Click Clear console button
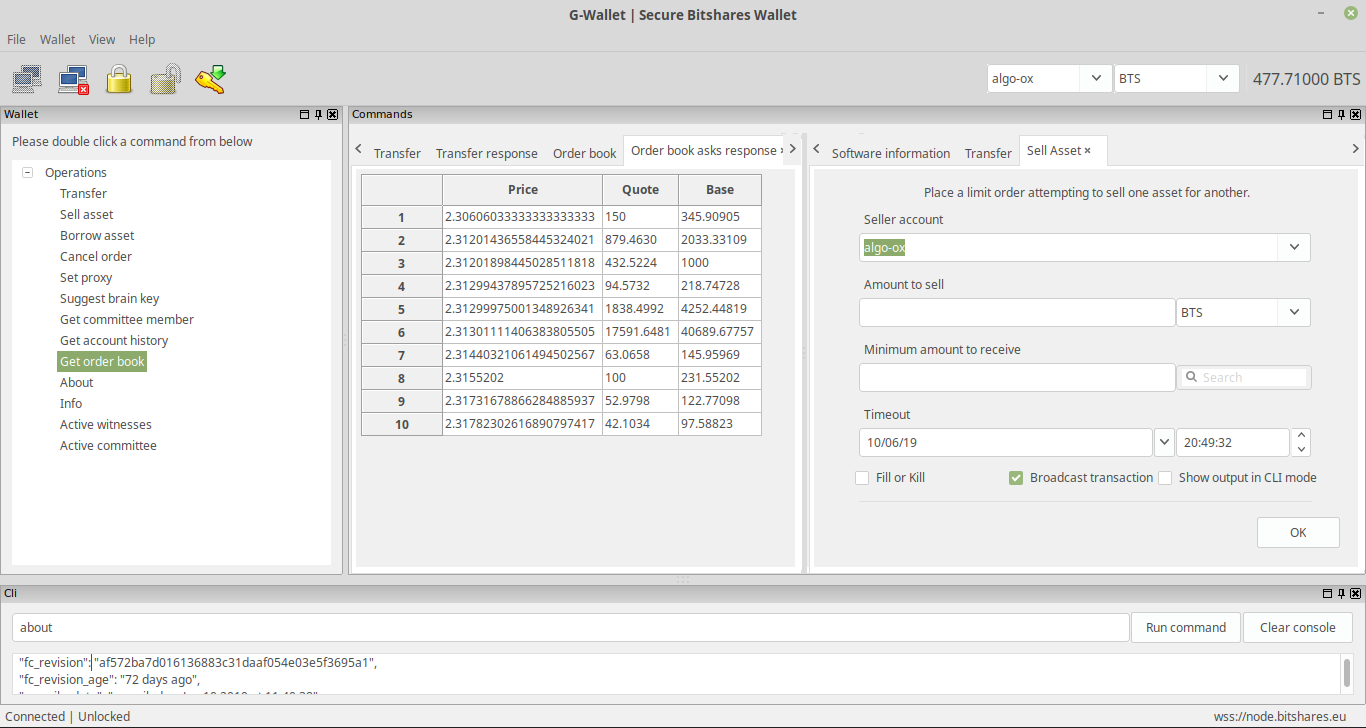 (1298, 627)
